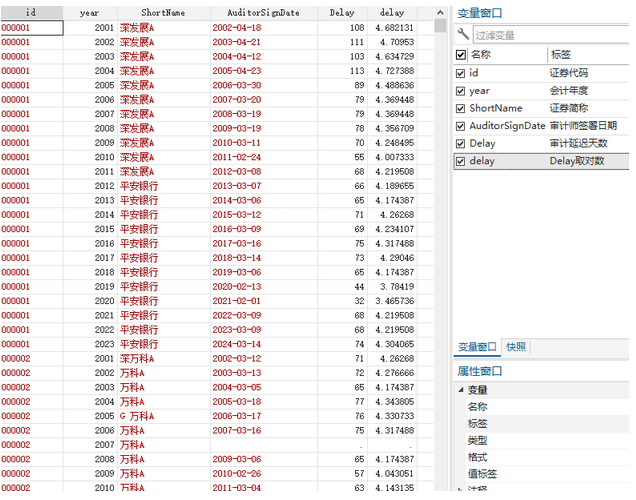Viewport: 636px width, 500px height.
Task: Toggle the AuditorSignDate variable checkbox
Action: [x=460, y=126]
